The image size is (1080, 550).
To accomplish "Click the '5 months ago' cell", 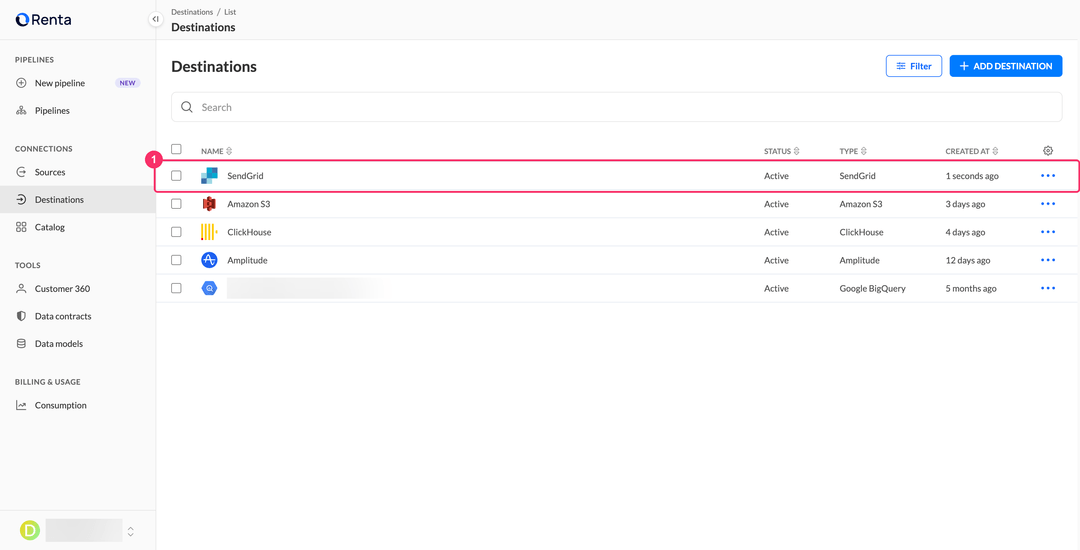I will tap(971, 288).
